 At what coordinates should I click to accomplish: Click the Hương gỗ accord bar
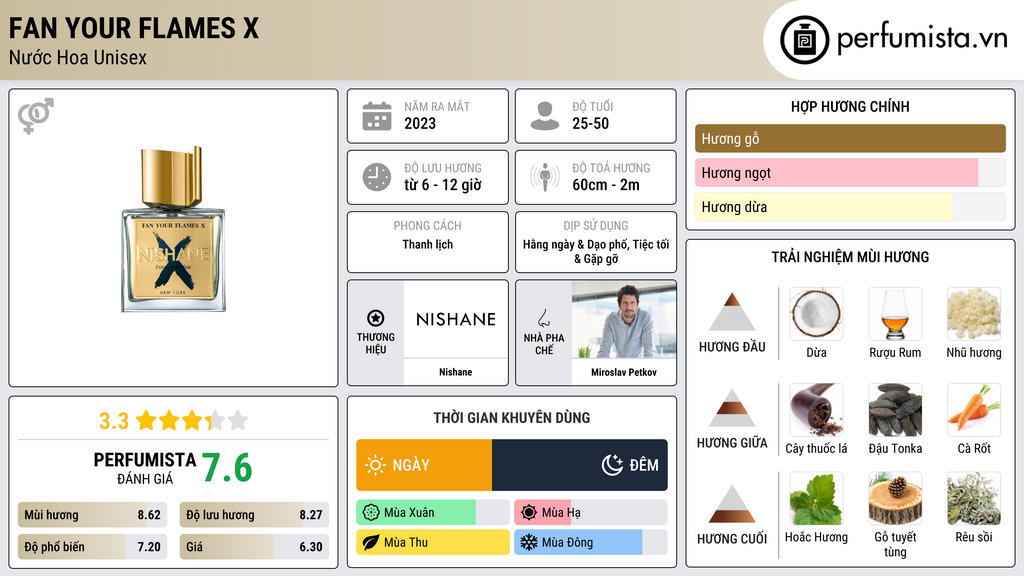click(x=850, y=139)
